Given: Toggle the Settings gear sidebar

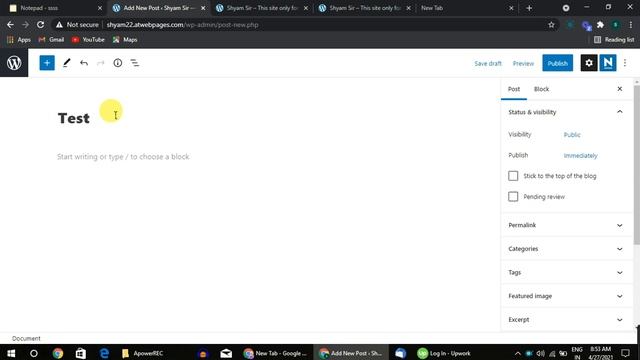Looking at the screenshot, I should pos(589,63).
